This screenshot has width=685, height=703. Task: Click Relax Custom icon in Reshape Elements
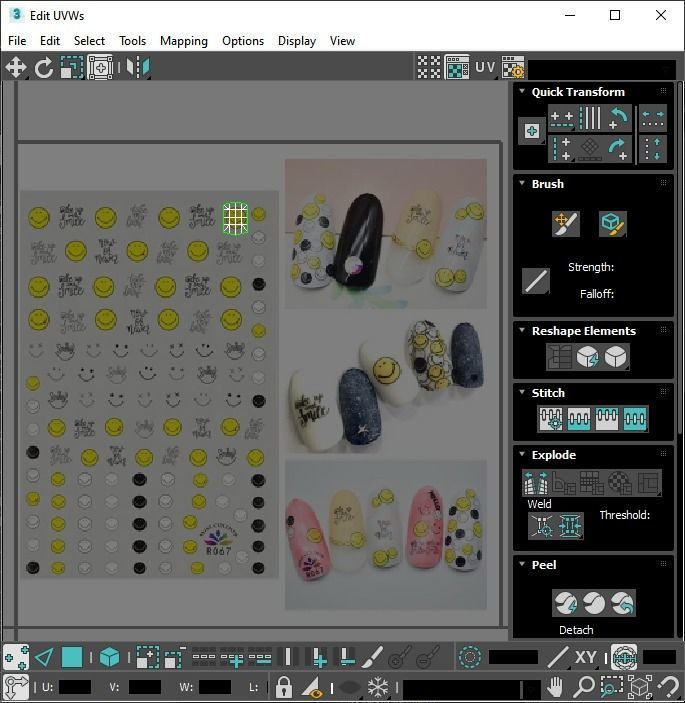pyautogui.click(x=616, y=357)
